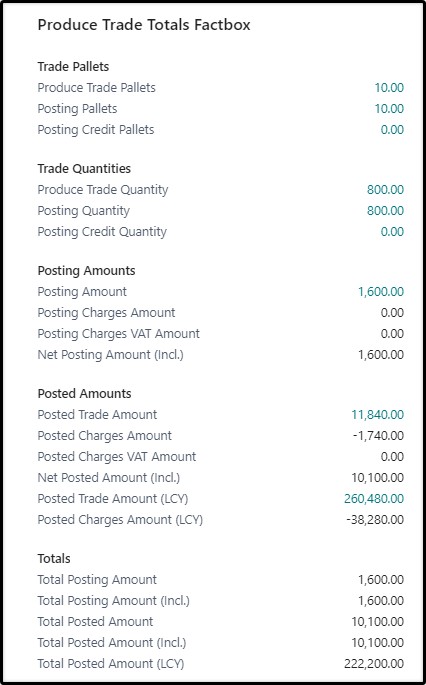Click the Trade Quantities group heading
426x685 pixels.
84,169
